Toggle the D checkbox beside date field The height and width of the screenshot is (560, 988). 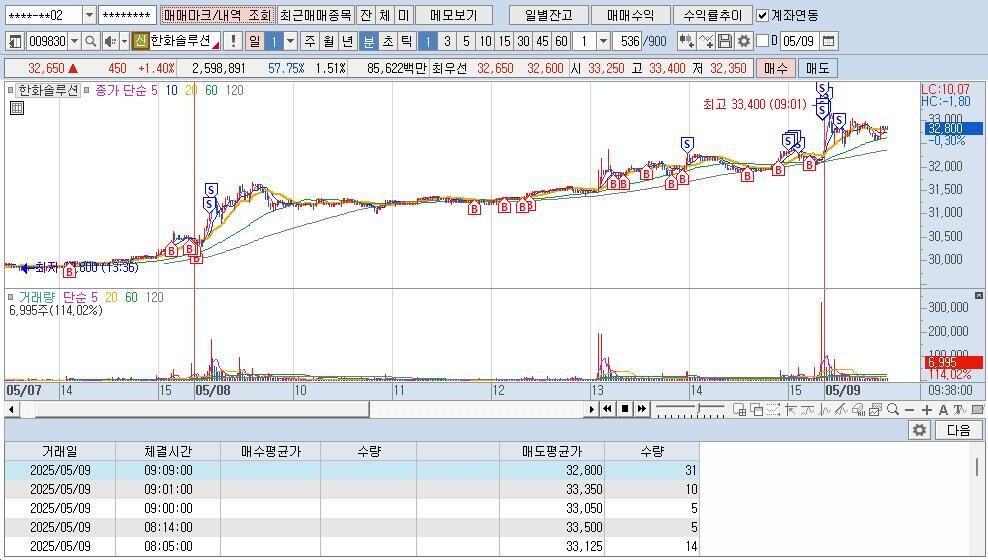click(x=762, y=41)
